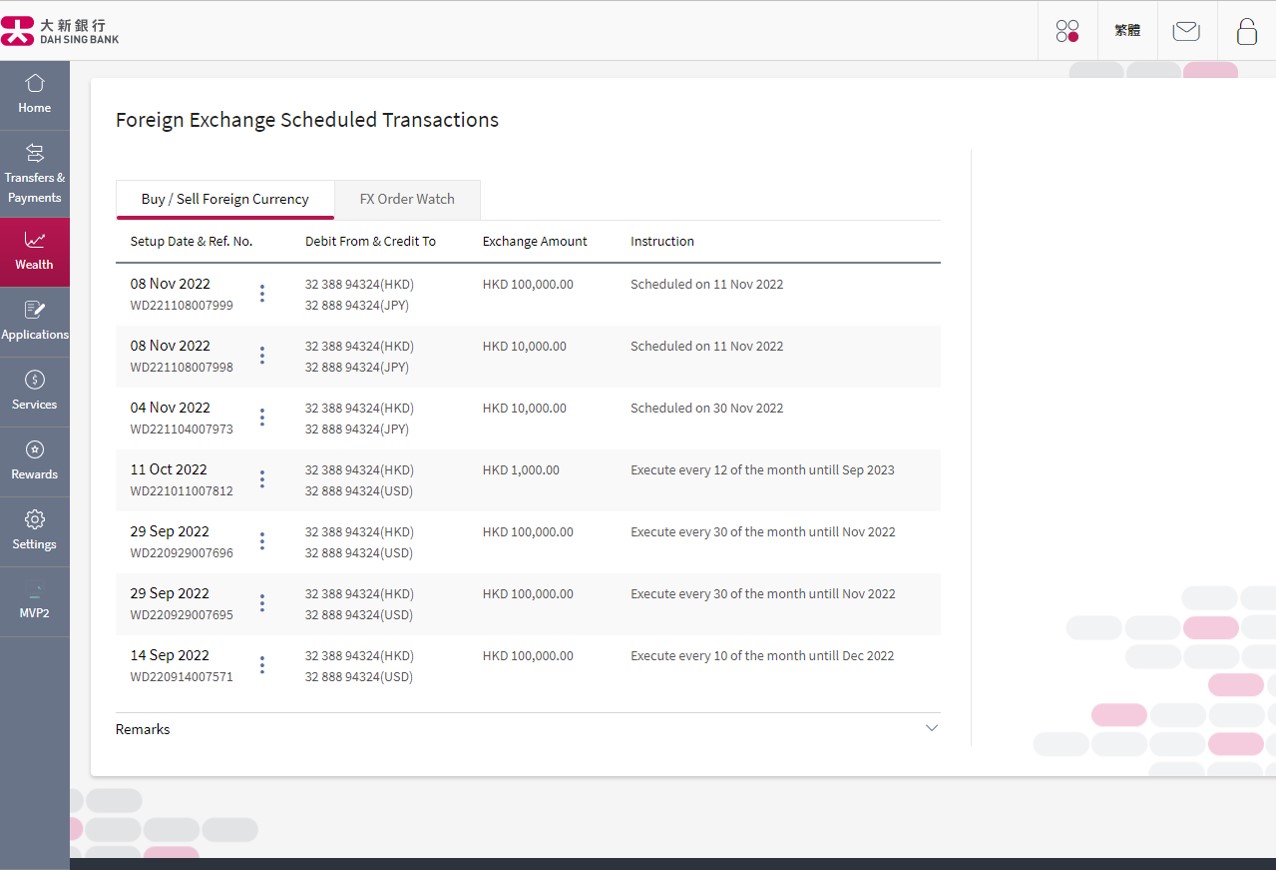The width and height of the screenshot is (1276, 870).
Task: Select the Wealth sidebar icon
Action: 35,252
